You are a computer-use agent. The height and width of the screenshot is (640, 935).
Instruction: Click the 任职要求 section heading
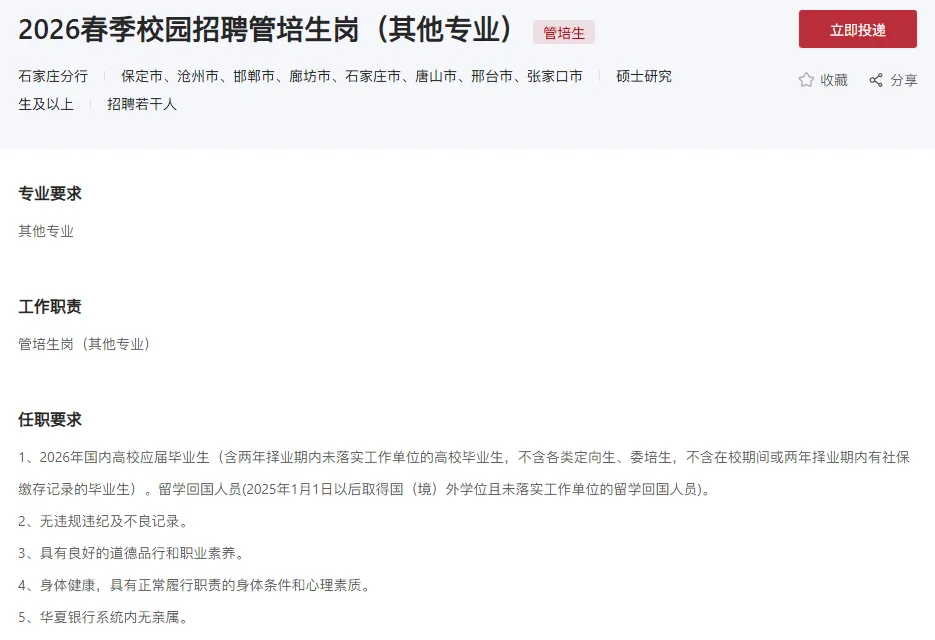coord(50,419)
